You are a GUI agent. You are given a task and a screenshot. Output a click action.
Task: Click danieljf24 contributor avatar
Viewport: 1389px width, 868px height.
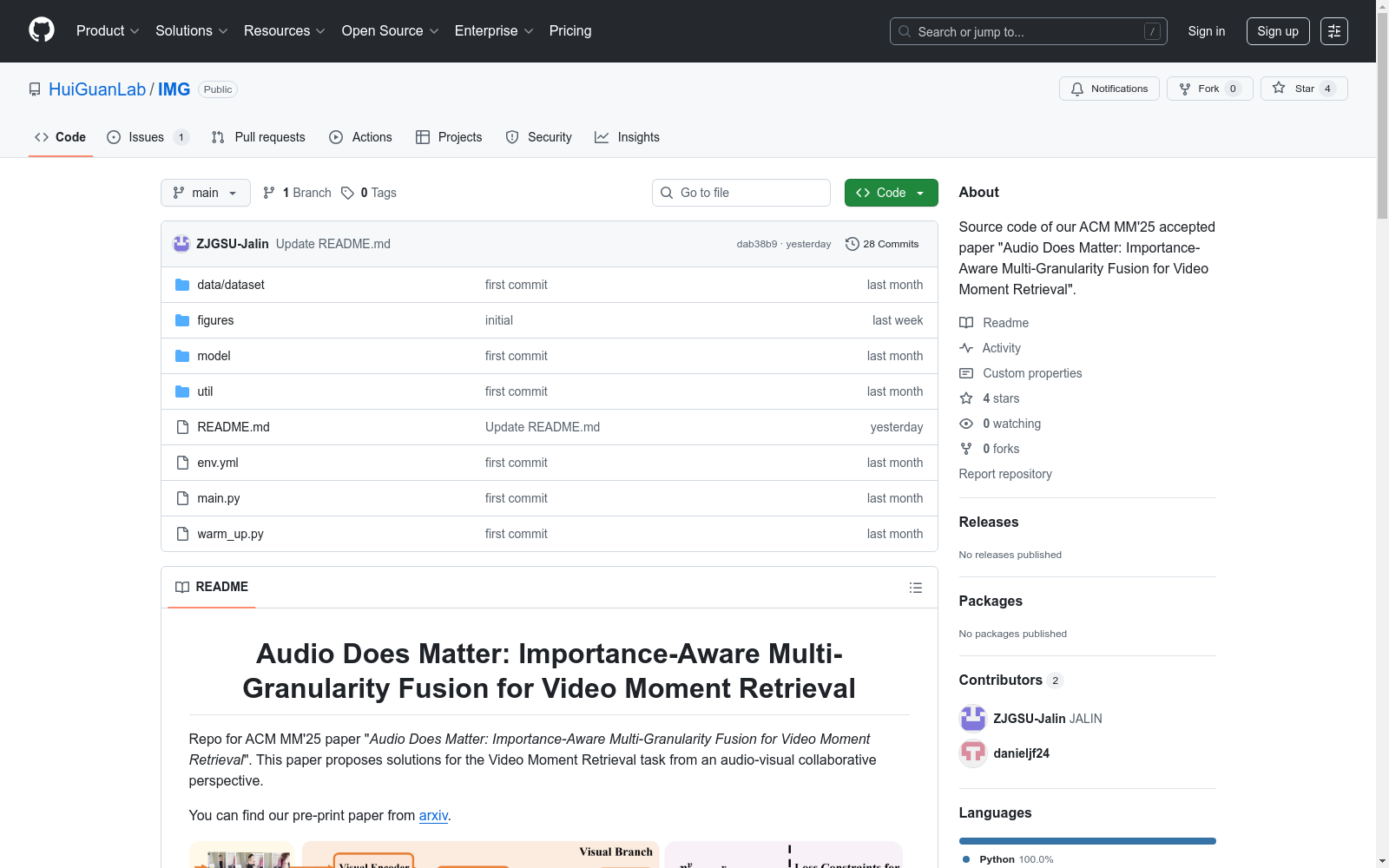973,753
